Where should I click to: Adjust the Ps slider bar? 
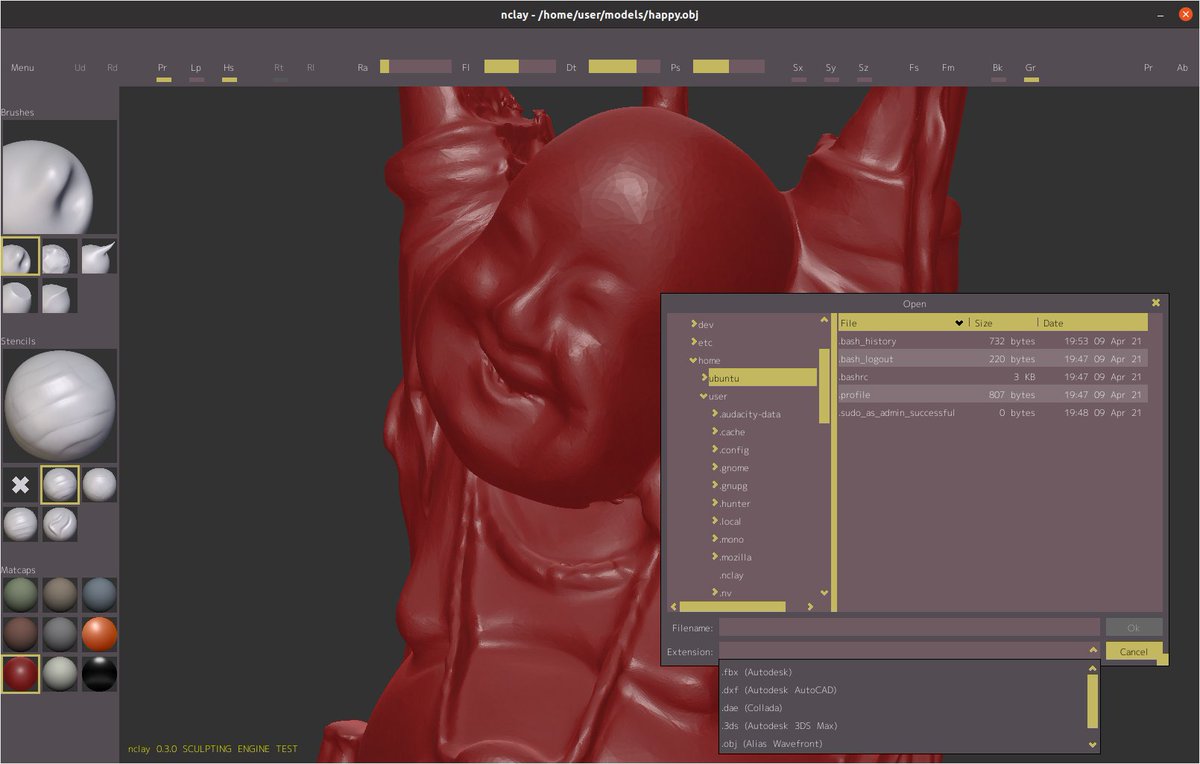(x=728, y=67)
